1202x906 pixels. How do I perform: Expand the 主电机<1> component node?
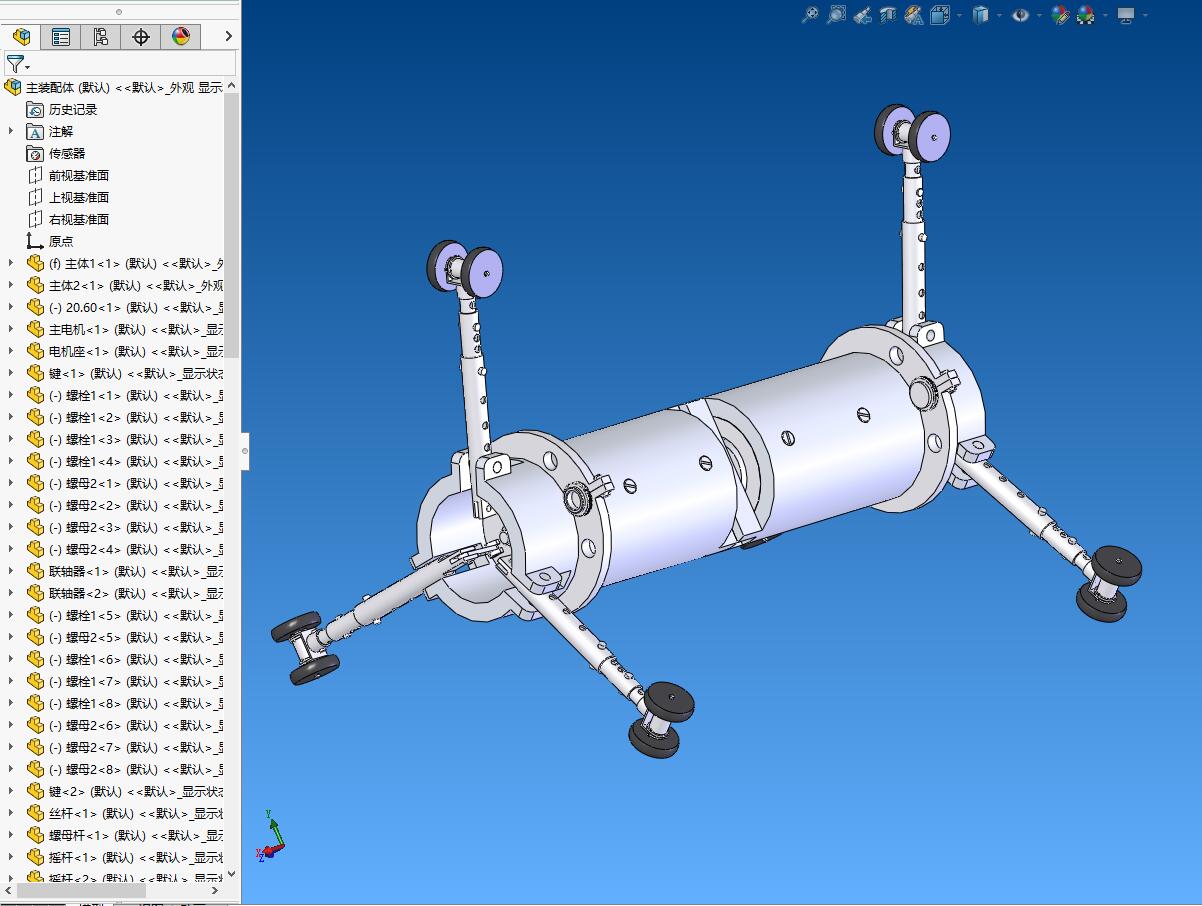click(x=11, y=329)
